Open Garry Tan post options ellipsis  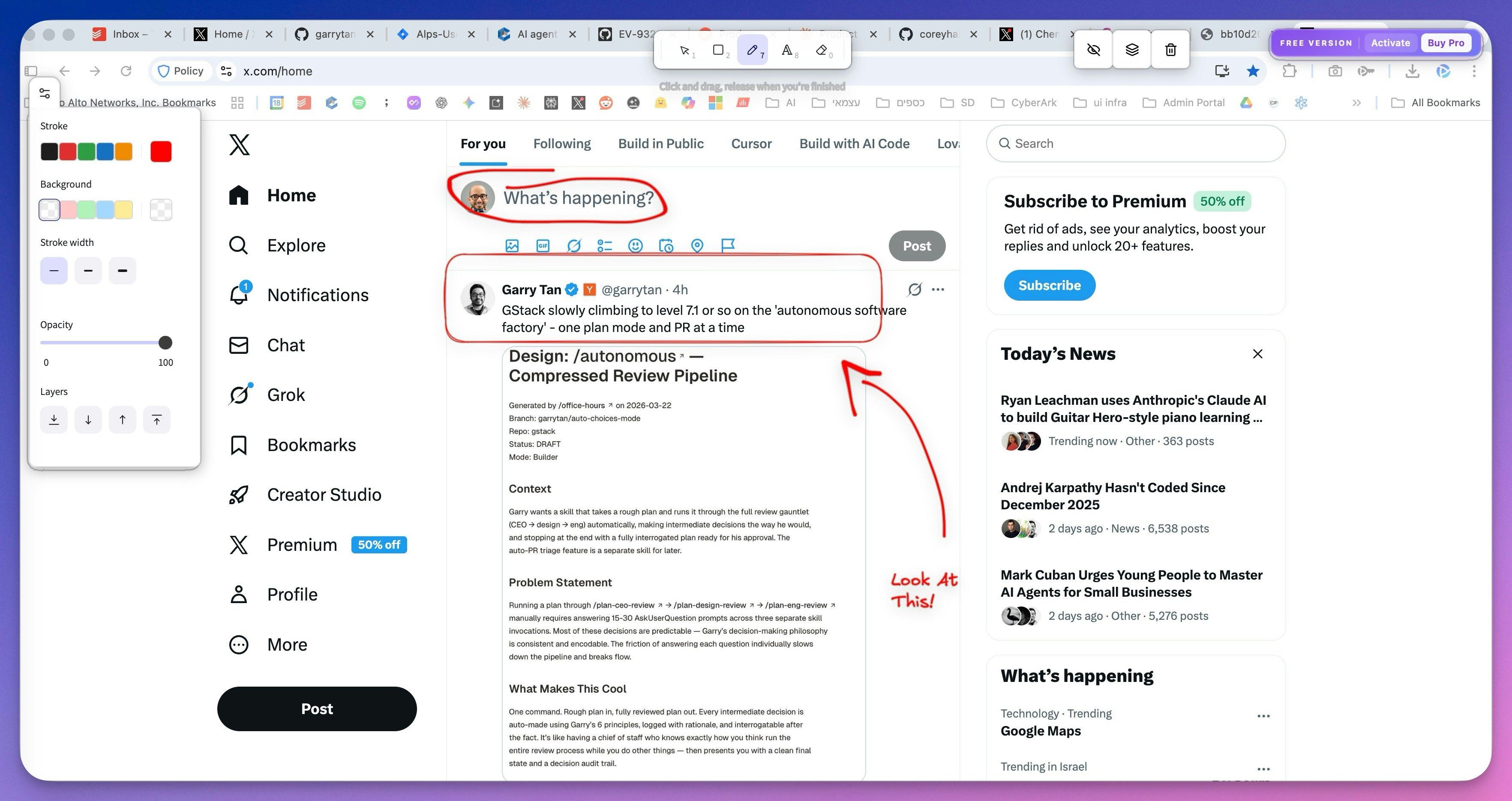(x=938, y=289)
